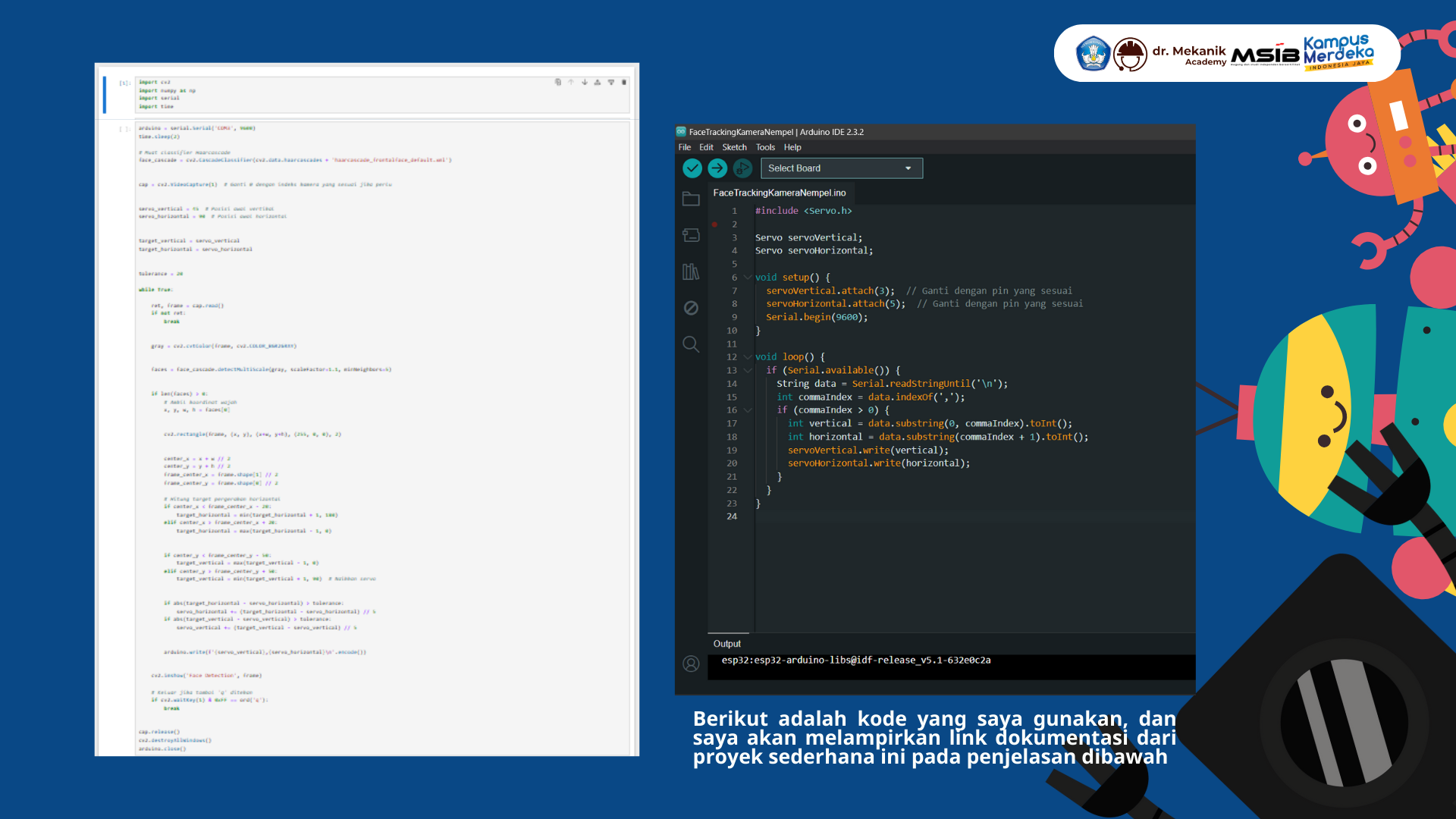Click the Kampus Merdeka logo
1456x819 pixels.
pos(1338,52)
